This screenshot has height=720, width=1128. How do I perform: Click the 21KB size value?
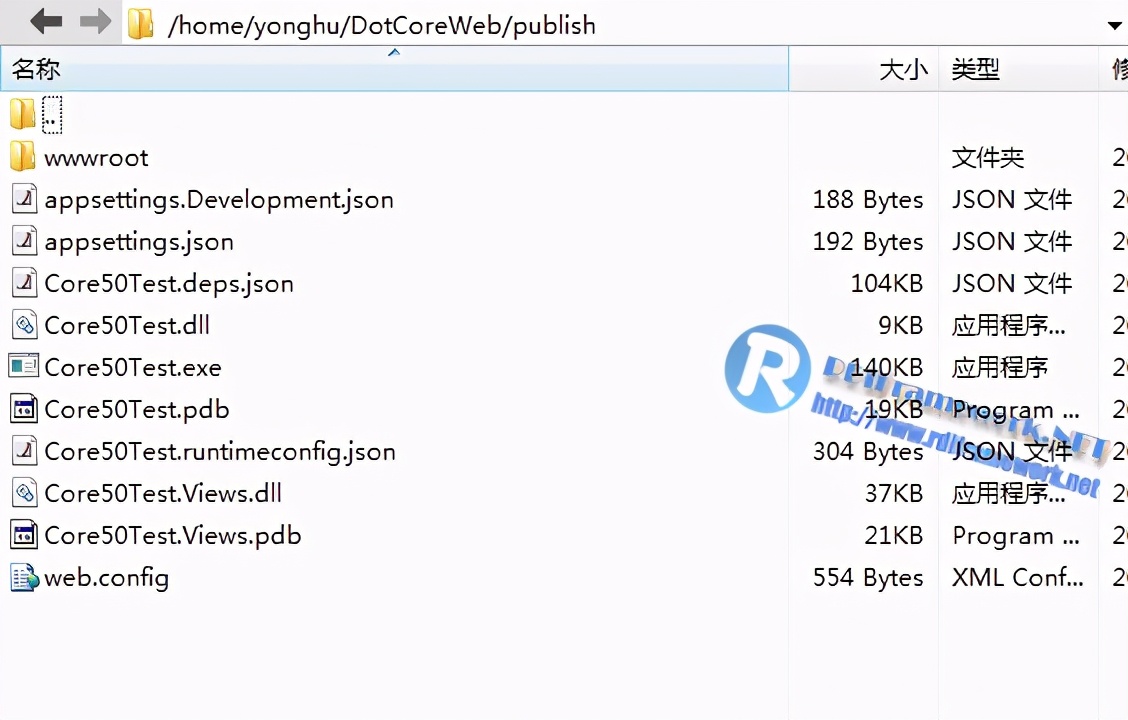[893, 536]
